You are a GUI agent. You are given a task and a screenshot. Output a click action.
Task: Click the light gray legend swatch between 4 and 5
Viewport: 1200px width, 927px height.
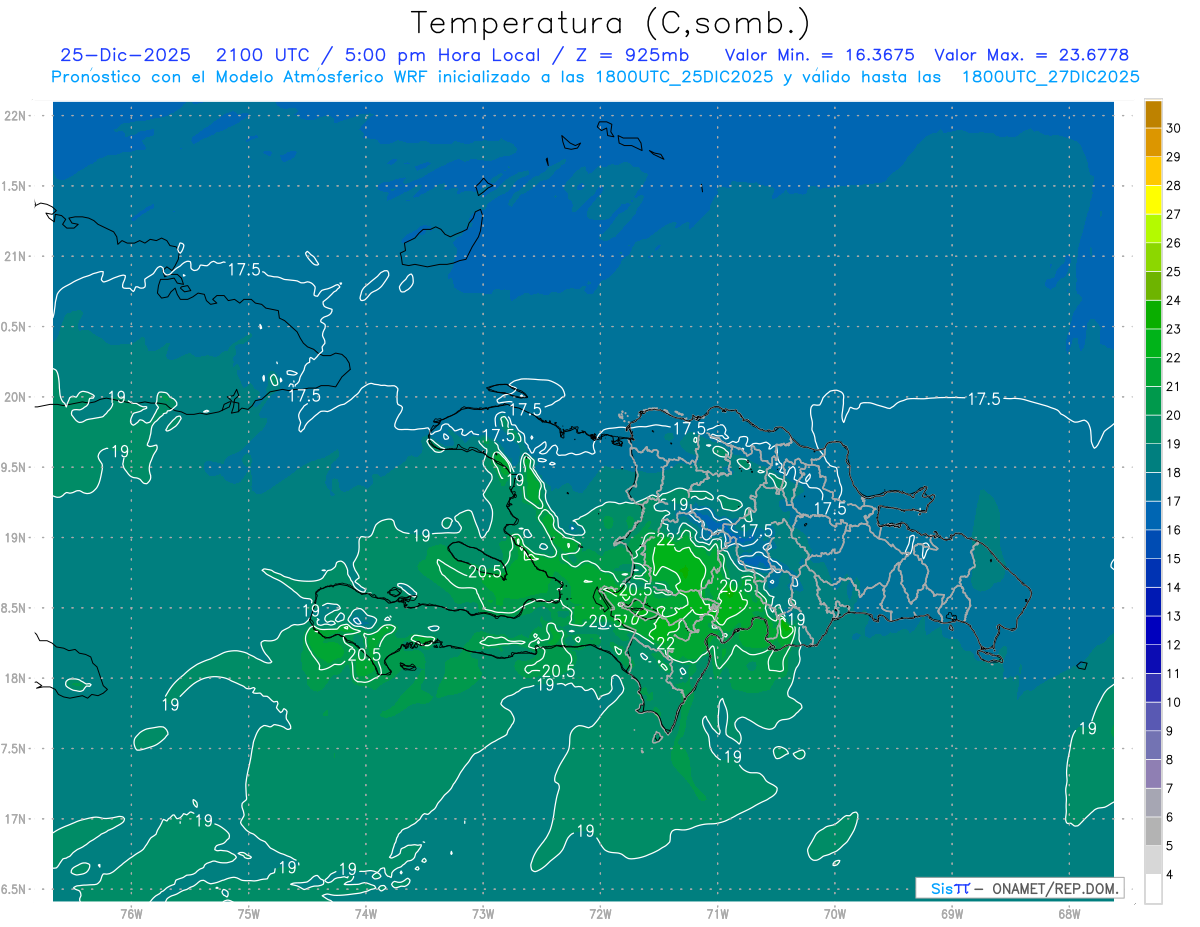[x=1153, y=860]
